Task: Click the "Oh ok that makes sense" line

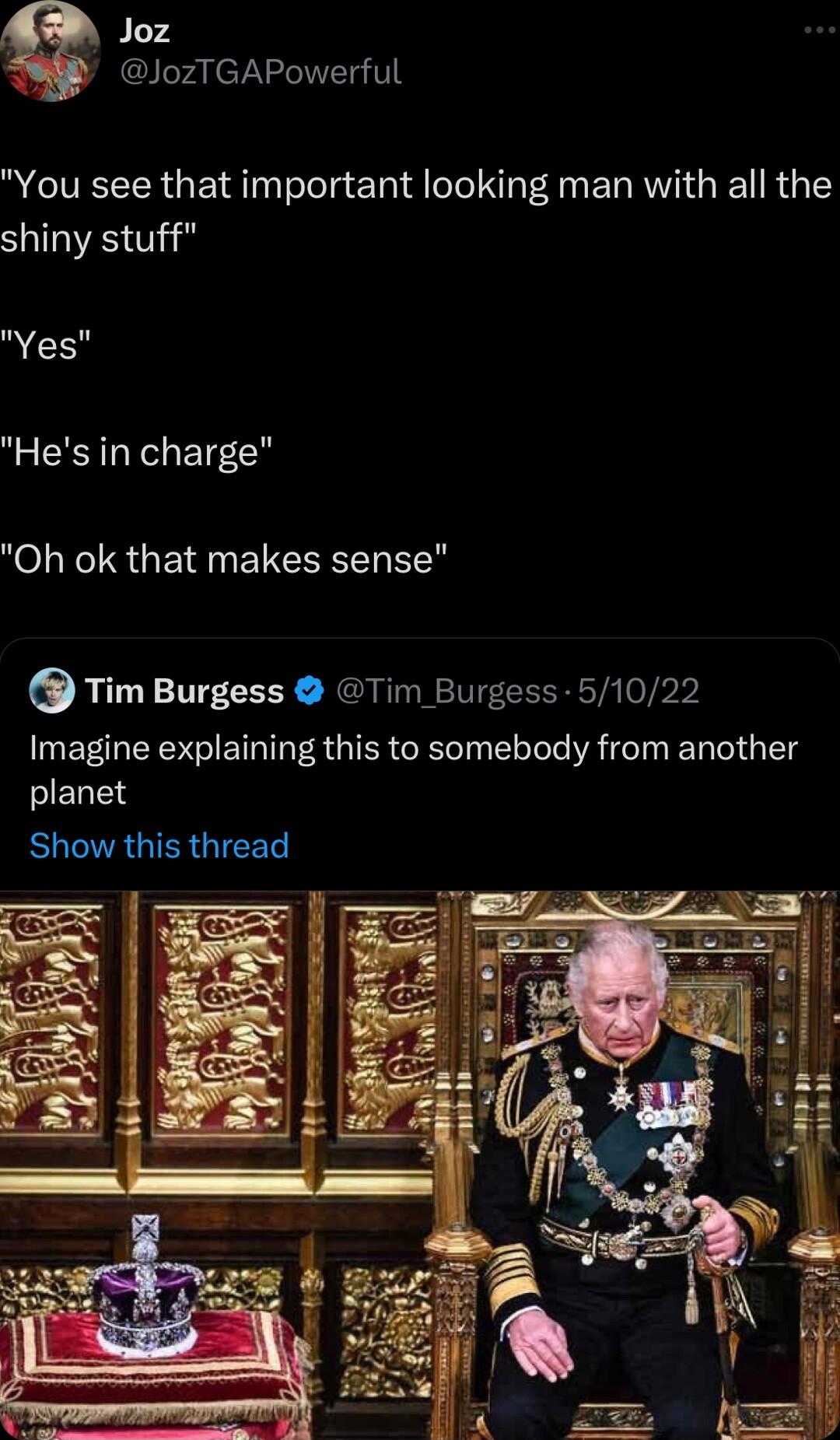Action: pos(225,559)
